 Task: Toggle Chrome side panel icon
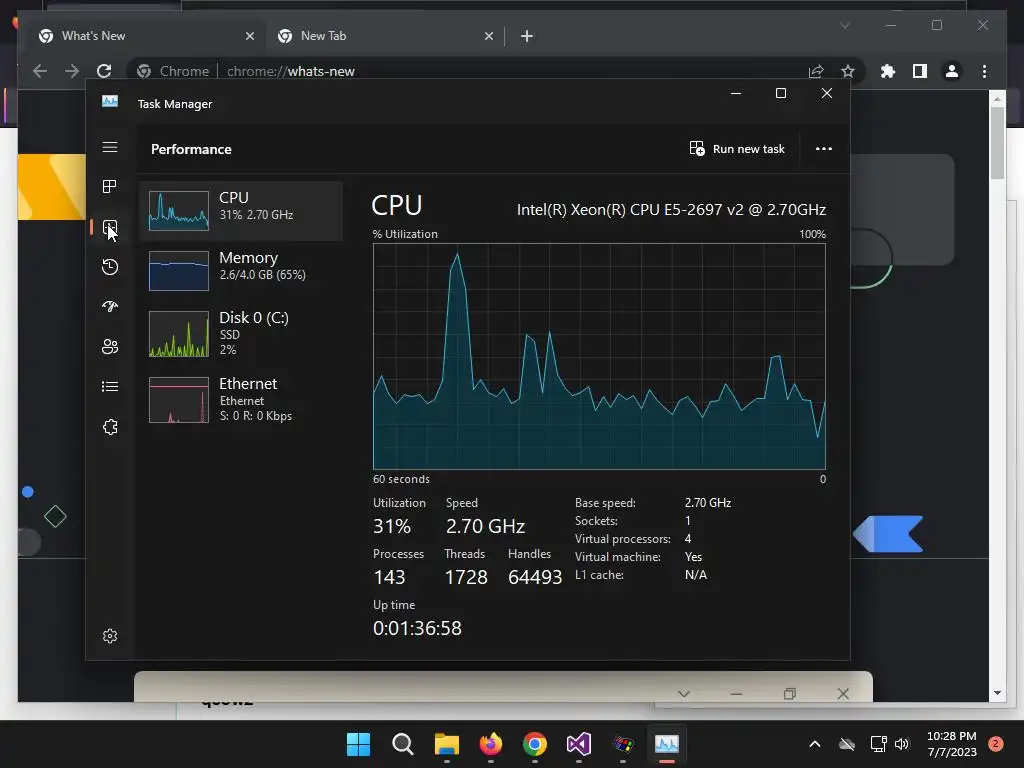(920, 71)
